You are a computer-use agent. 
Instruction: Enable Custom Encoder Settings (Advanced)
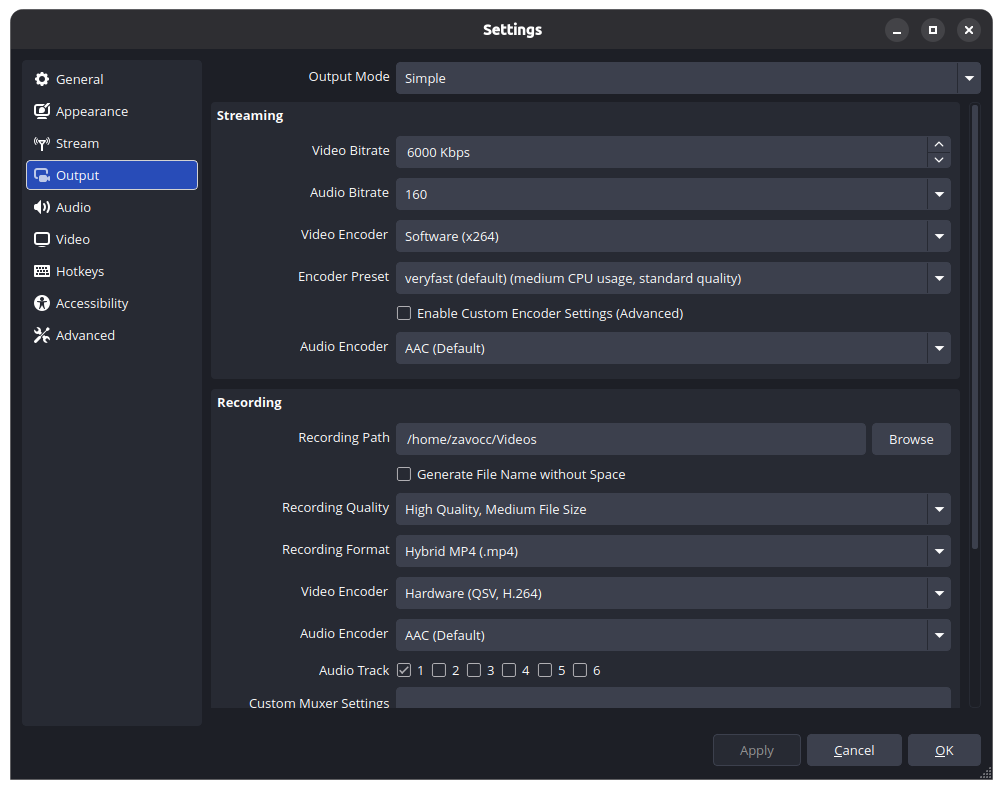[x=404, y=313]
